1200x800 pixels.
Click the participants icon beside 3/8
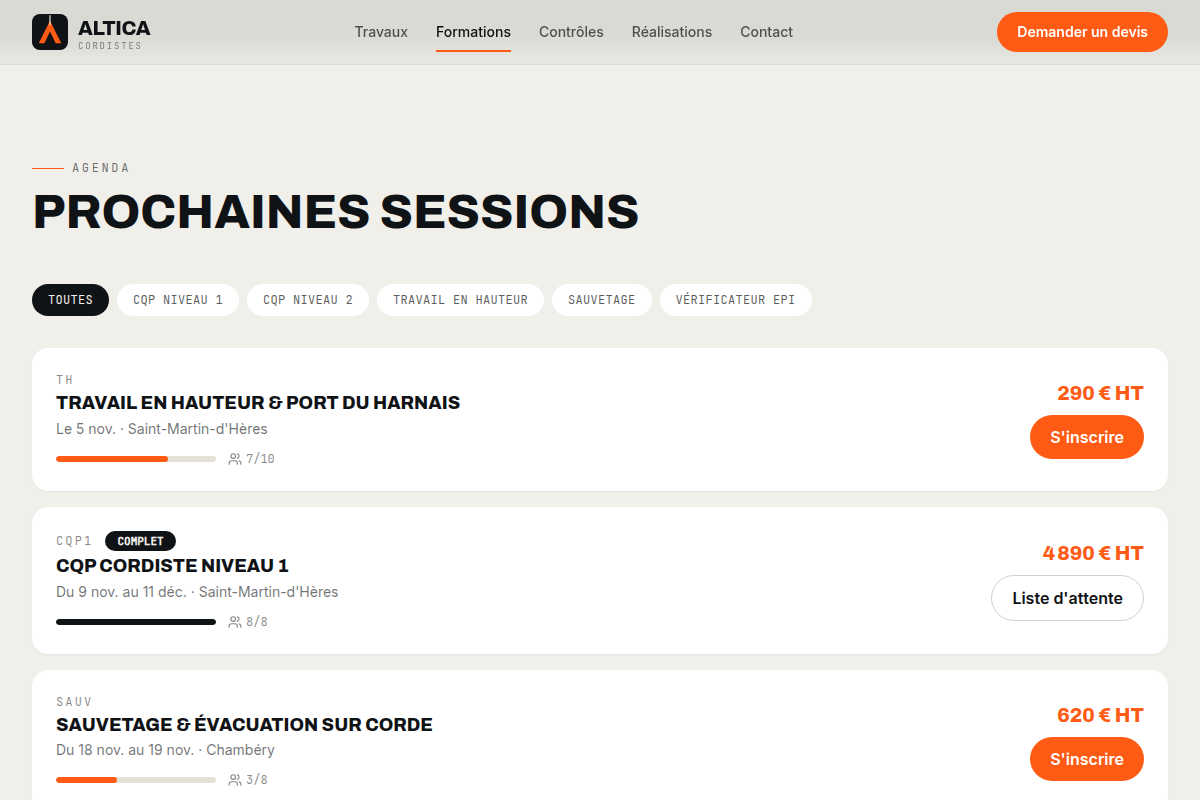[x=235, y=780]
